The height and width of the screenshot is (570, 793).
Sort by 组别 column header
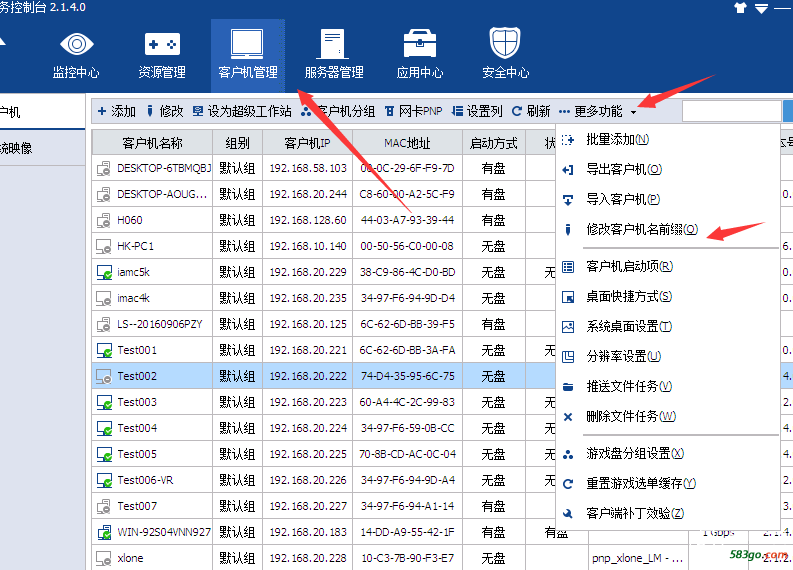coord(237,143)
